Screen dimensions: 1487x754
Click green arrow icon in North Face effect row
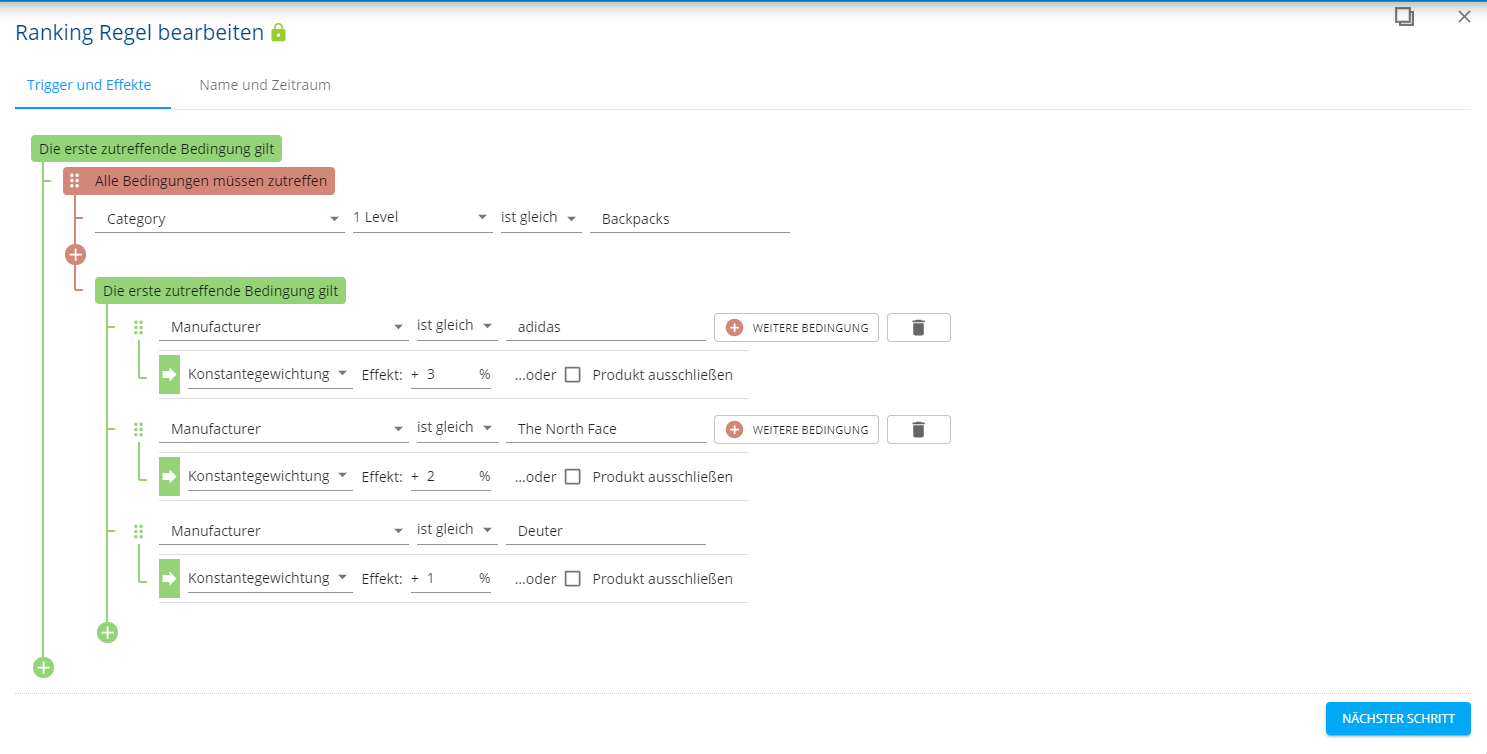pyautogui.click(x=169, y=477)
